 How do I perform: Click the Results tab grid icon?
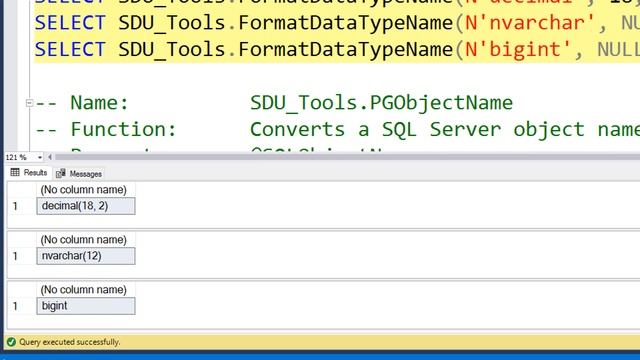tap(15, 172)
